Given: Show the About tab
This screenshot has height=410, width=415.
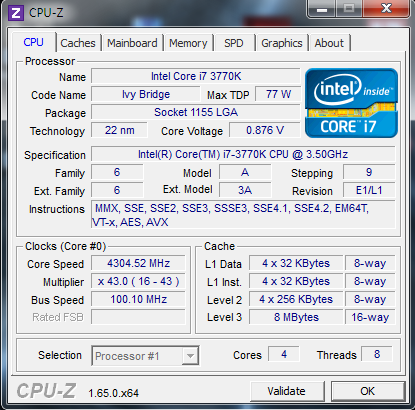Looking at the screenshot, I should coord(329,43).
